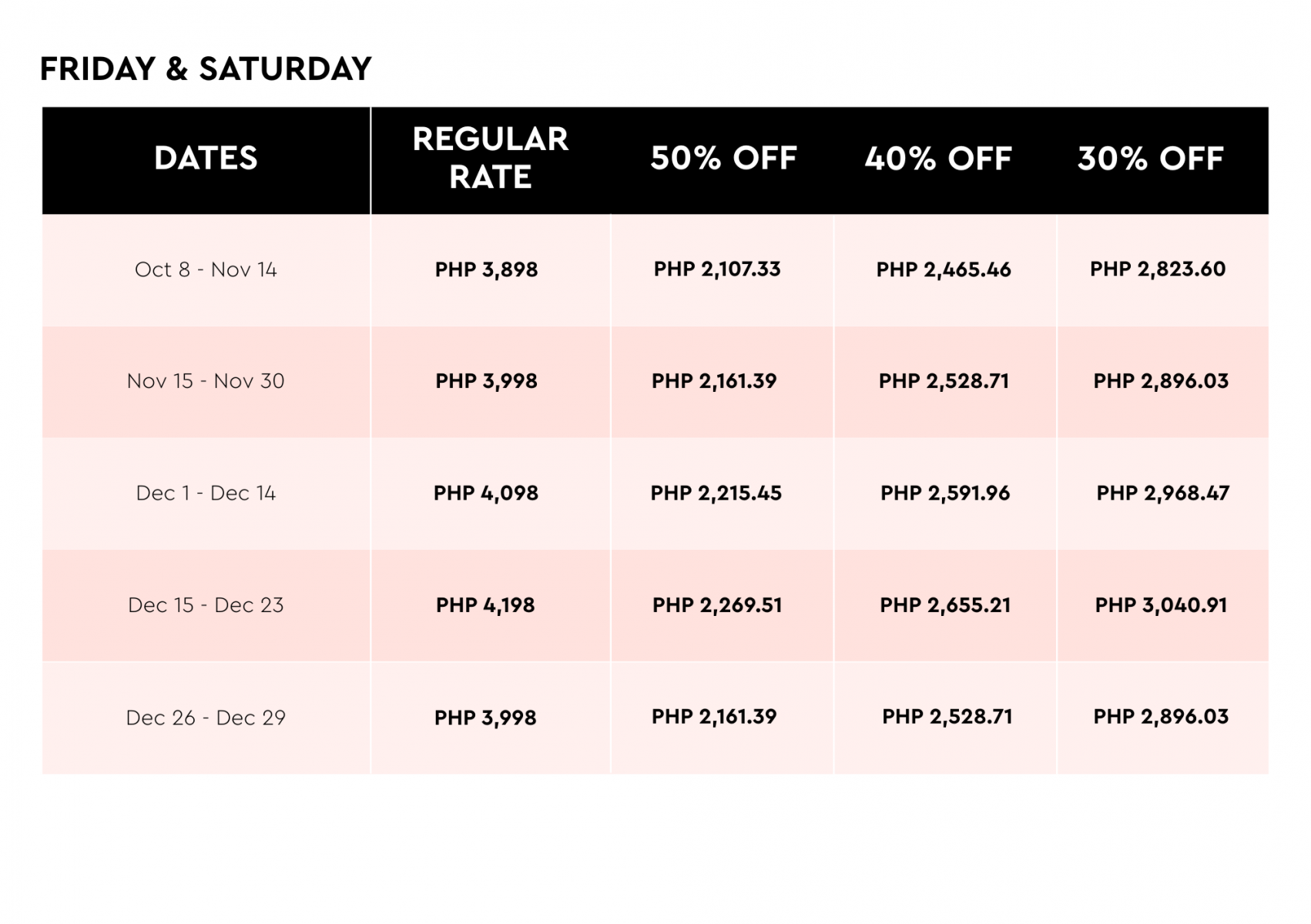Click the PHP 3,898 regular rate
This screenshot has width=1311, height=924.
click(486, 269)
